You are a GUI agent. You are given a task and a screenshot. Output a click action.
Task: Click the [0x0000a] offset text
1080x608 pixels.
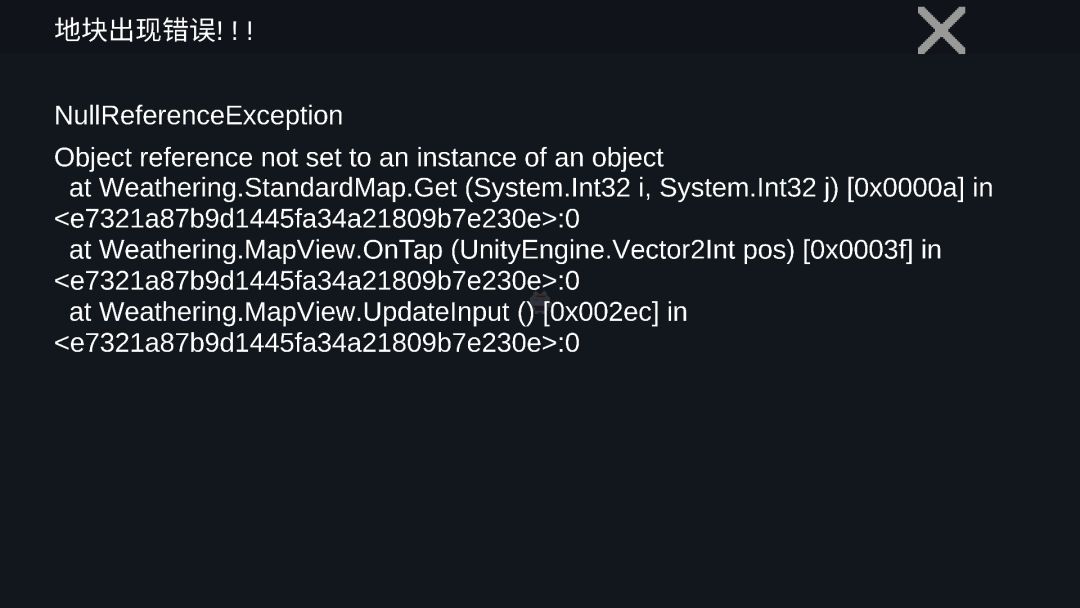click(905, 188)
